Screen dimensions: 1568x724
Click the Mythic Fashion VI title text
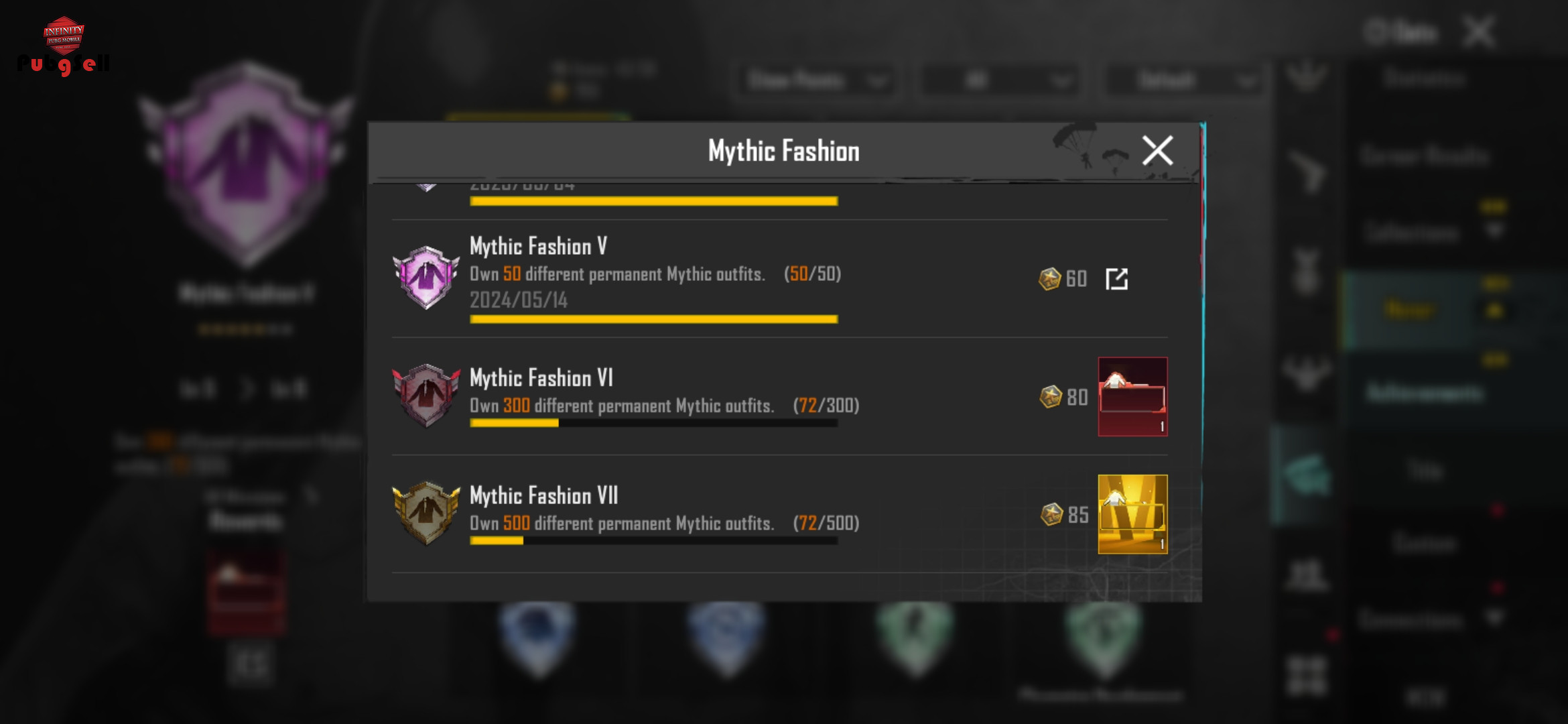tap(541, 377)
